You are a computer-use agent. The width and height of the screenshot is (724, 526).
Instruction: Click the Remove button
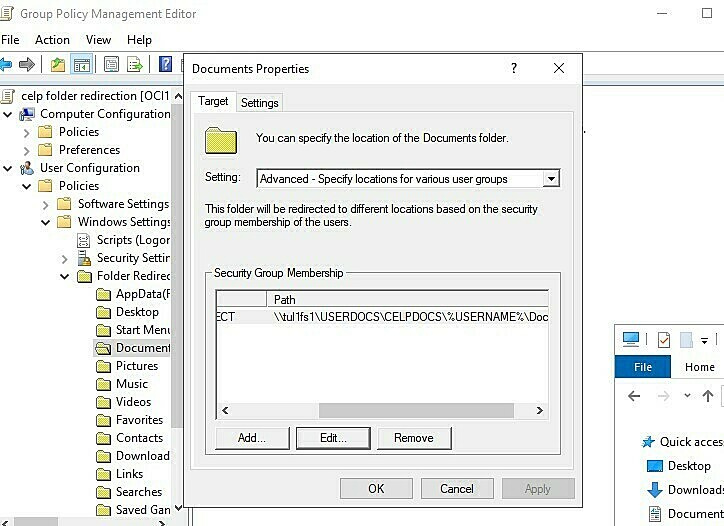pyautogui.click(x=414, y=438)
